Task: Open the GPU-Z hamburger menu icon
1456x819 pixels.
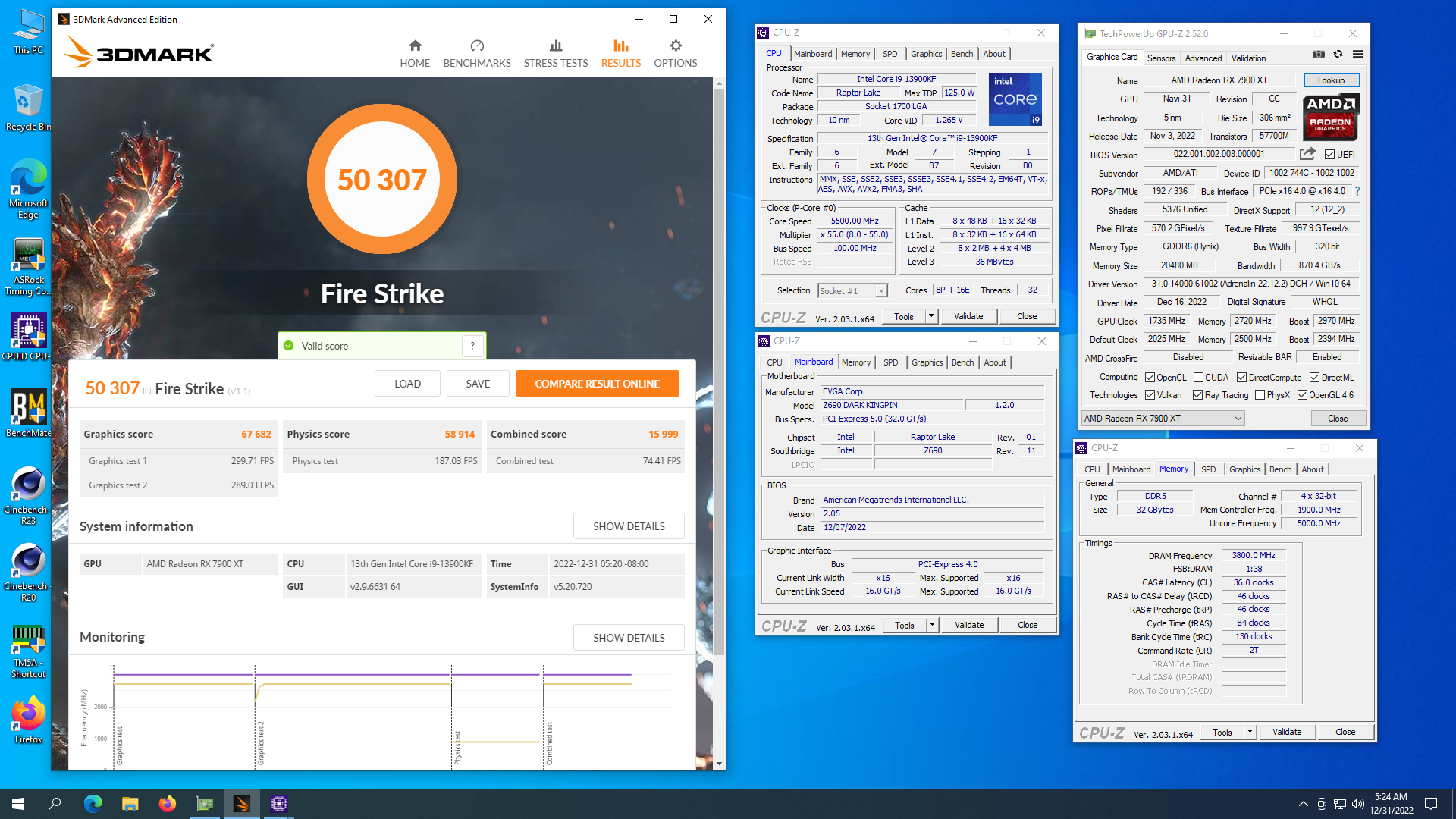Action: click(1358, 54)
